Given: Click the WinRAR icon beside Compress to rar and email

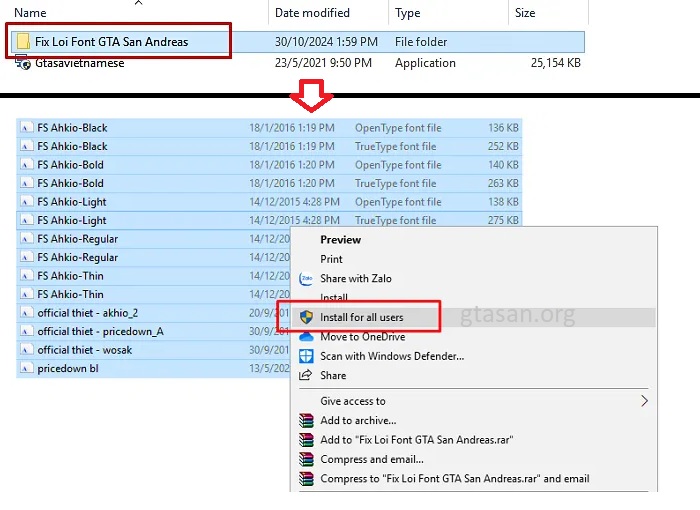Looking at the screenshot, I should point(306,479).
